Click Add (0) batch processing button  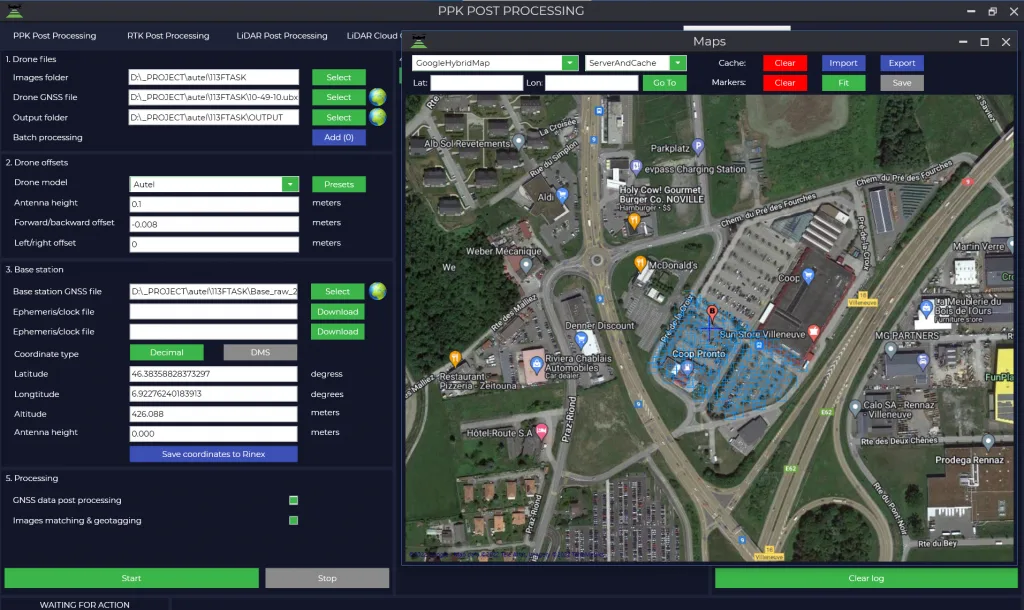pyautogui.click(x=338, y=137)
